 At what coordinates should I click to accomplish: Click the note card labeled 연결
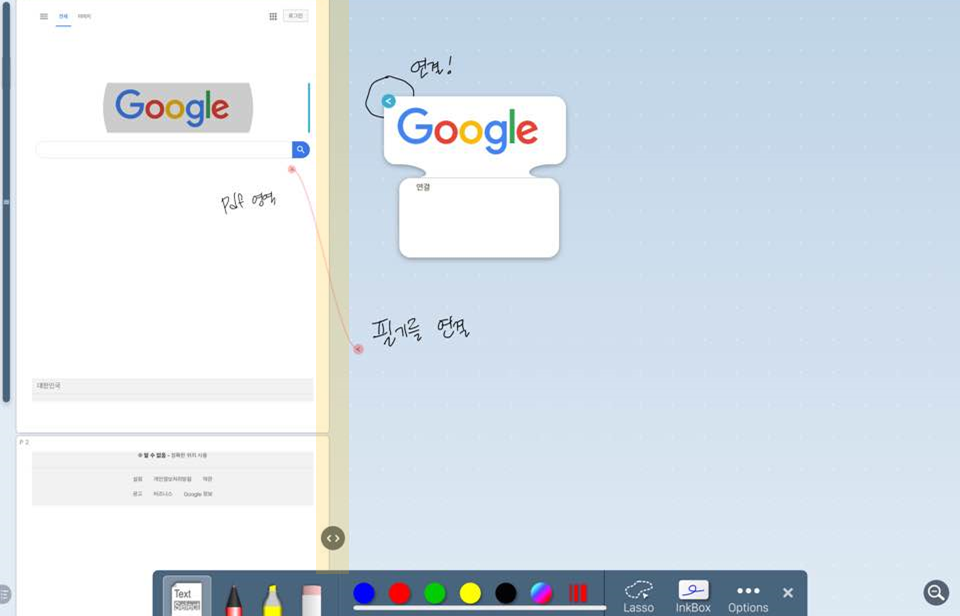pyautogui.click(x=479, y=217)
